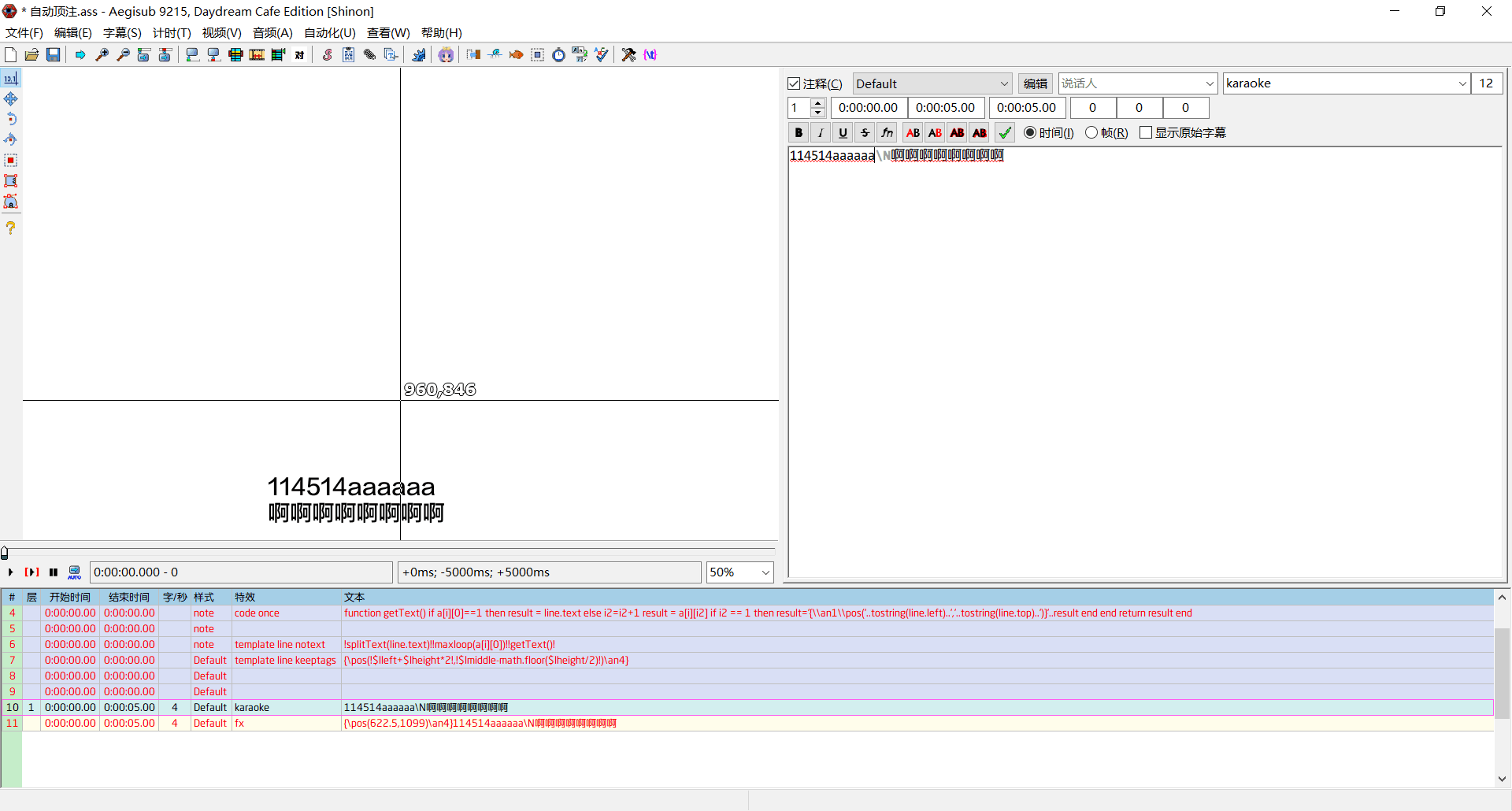Open the Shift Times tool

(473, 54)
